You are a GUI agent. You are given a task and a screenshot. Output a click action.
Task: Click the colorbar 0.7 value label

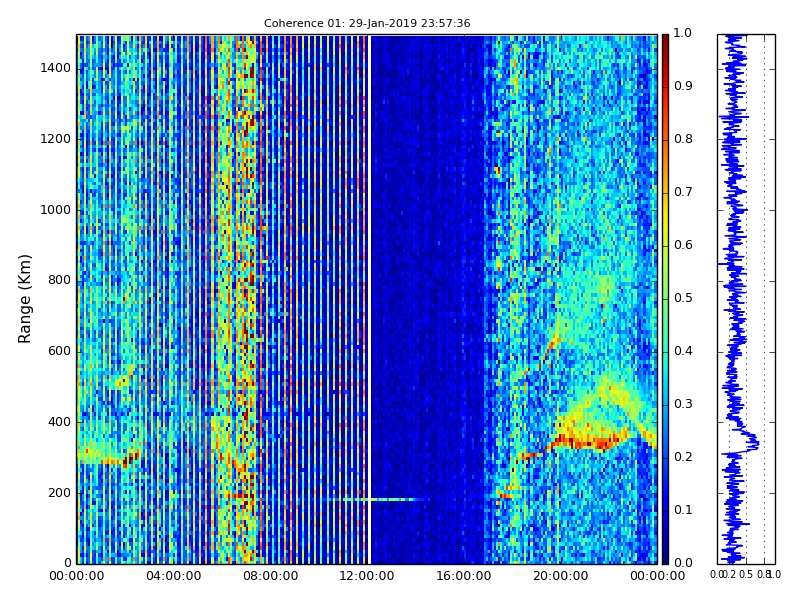[683, 192]
